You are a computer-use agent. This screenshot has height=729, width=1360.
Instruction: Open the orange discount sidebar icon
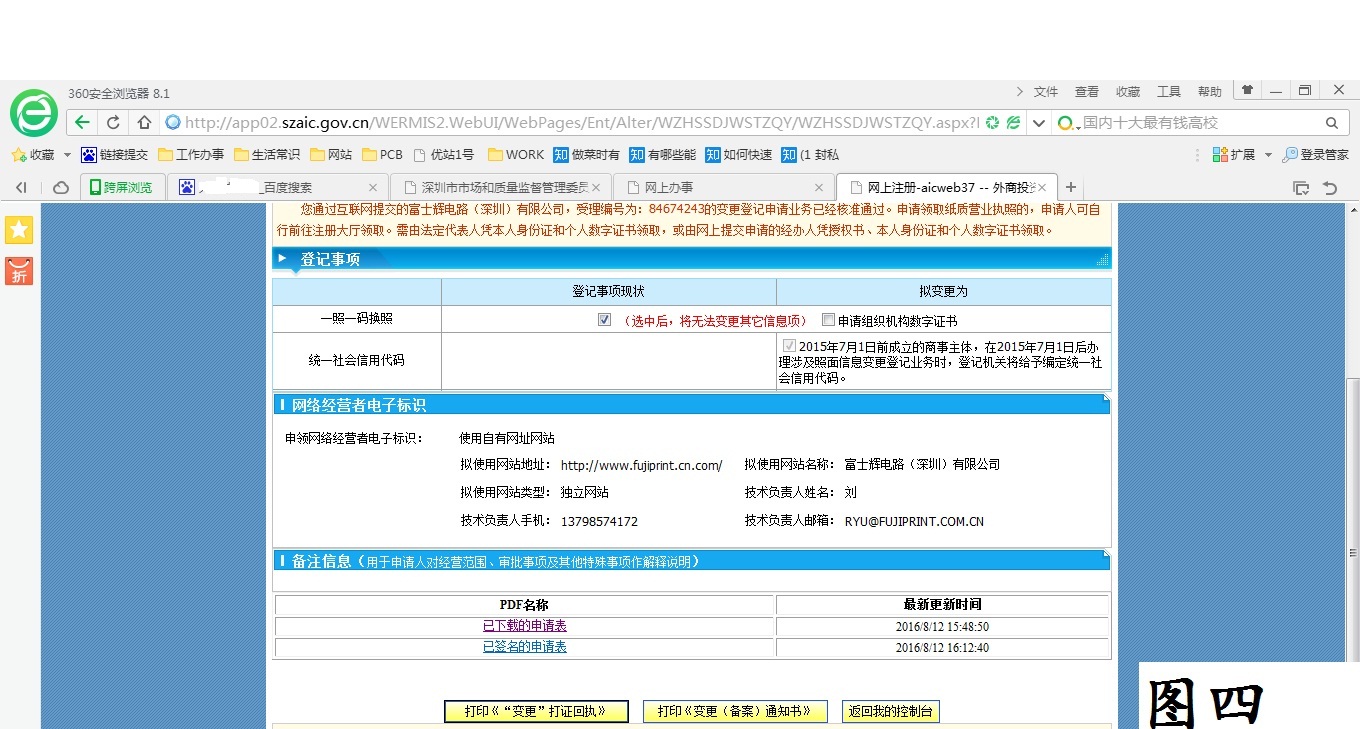[x=19, y=271]
